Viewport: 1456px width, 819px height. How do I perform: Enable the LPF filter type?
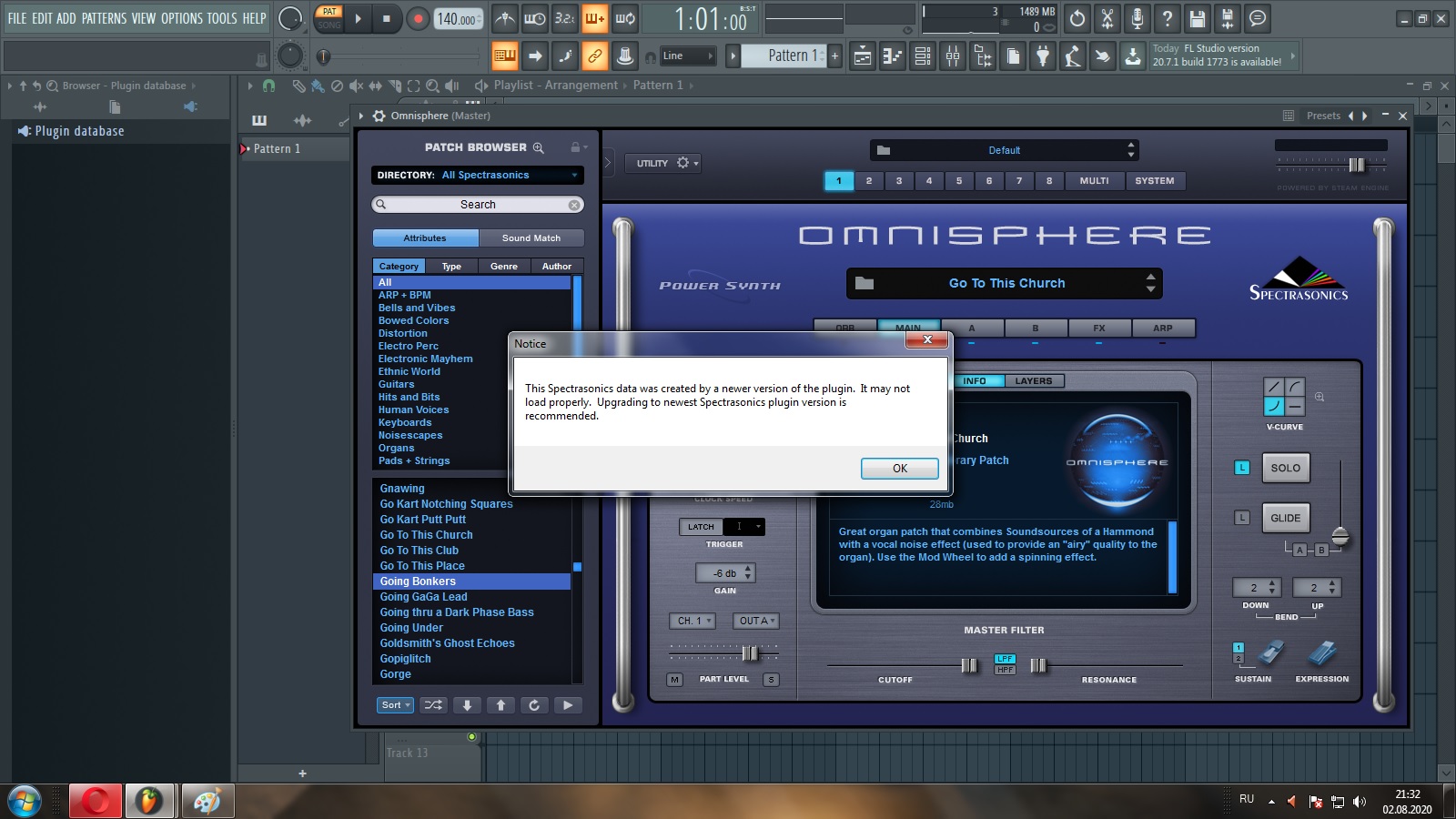(1005, 659)
